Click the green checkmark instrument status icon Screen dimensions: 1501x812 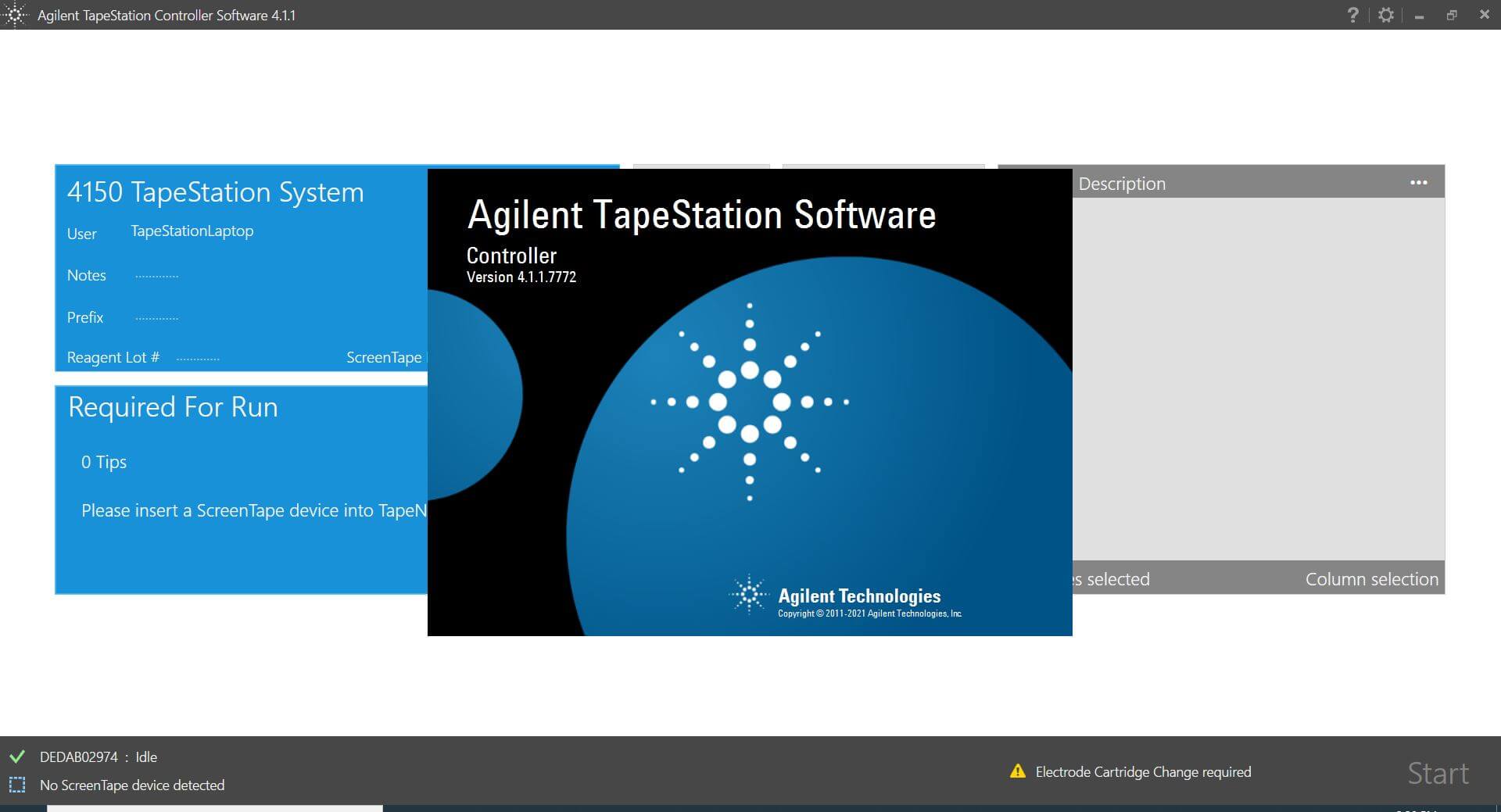17,757
